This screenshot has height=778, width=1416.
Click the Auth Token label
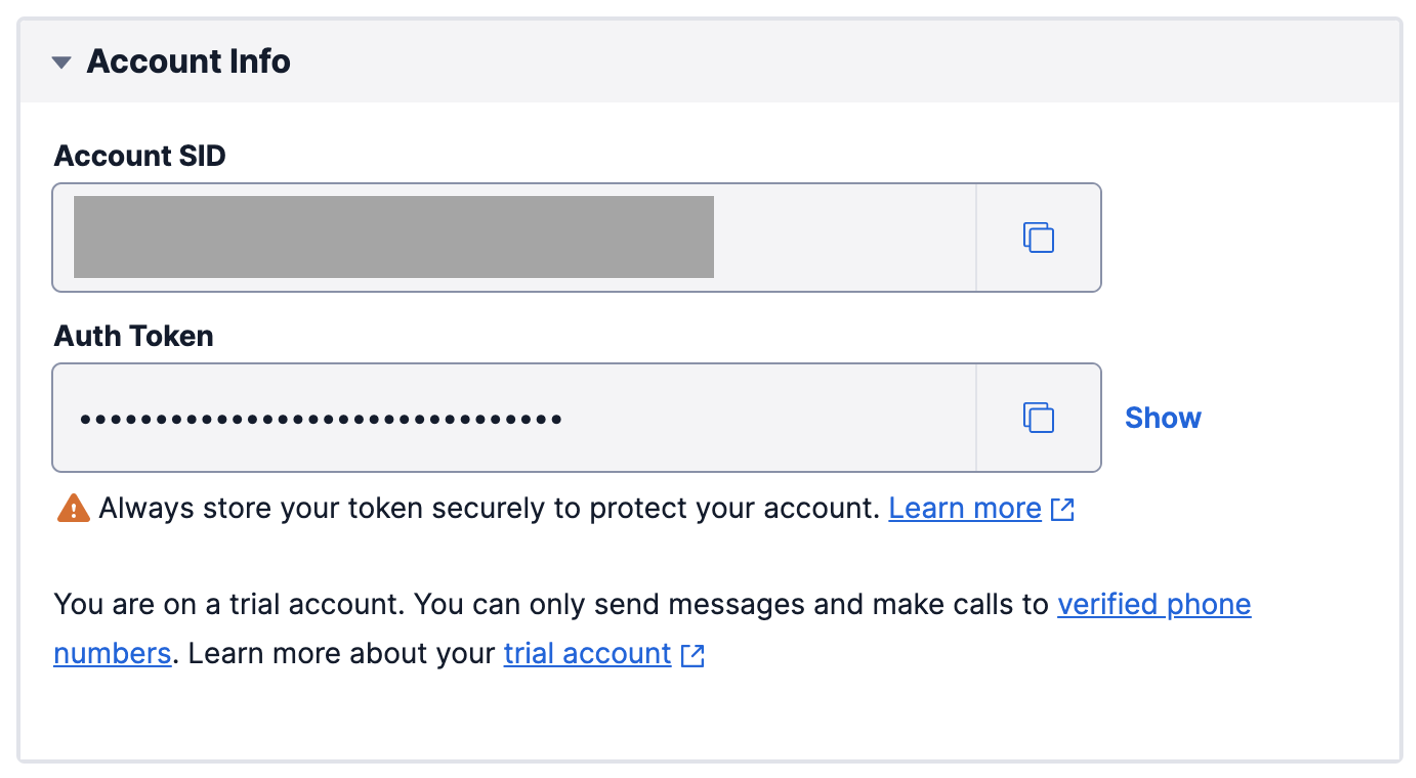click(133, 336)
